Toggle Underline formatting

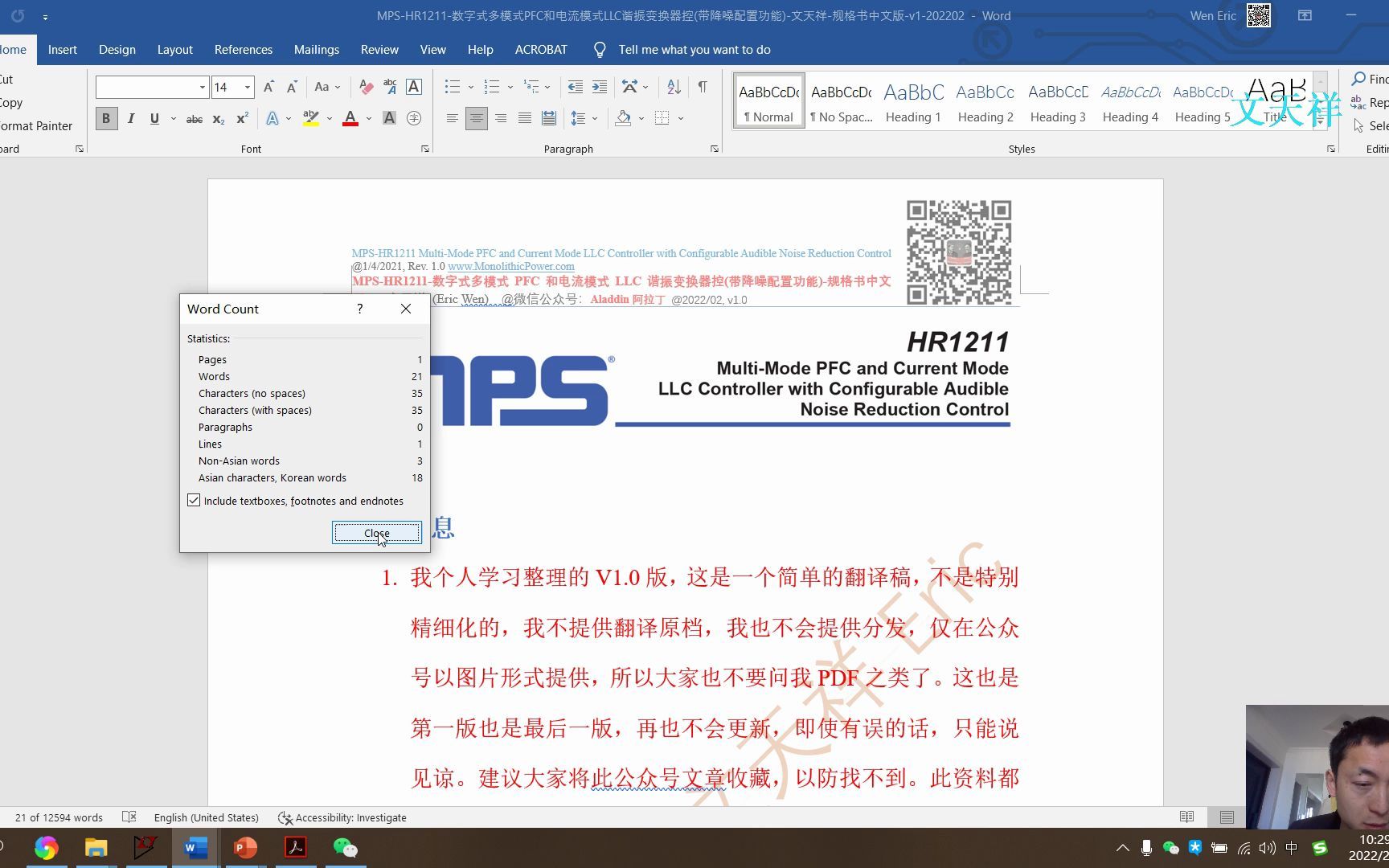(x=154, y=118)
